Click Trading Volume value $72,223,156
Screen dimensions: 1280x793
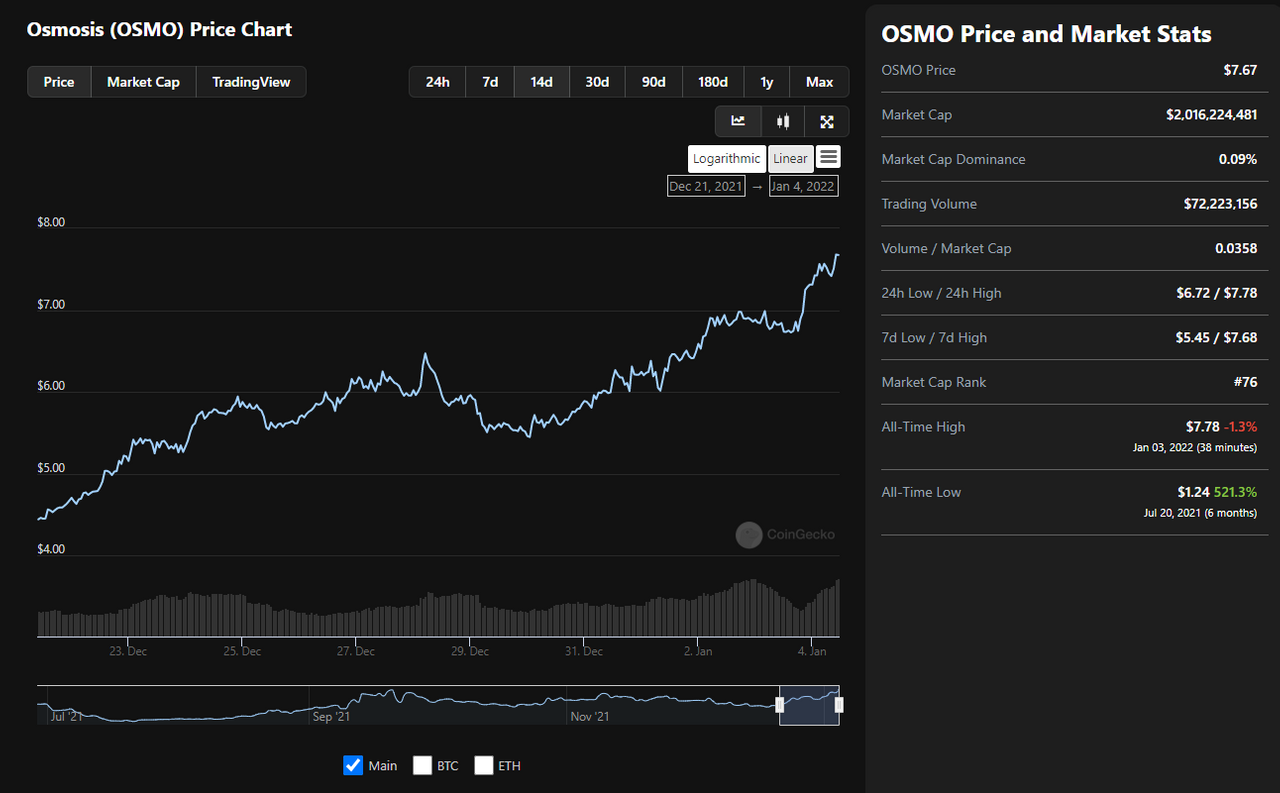click(1220, 204)
